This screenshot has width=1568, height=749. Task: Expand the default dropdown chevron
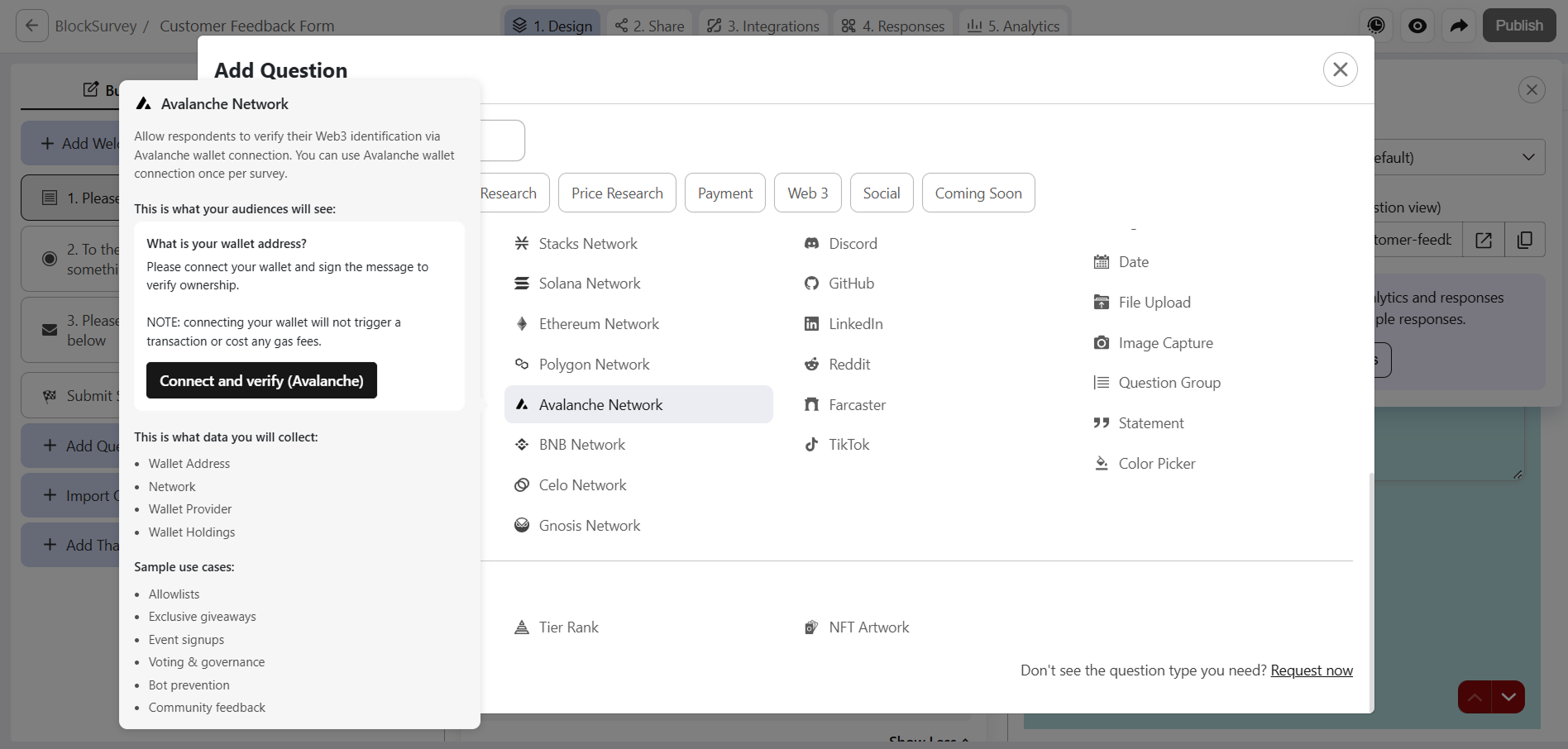(x=1528, y=157)
